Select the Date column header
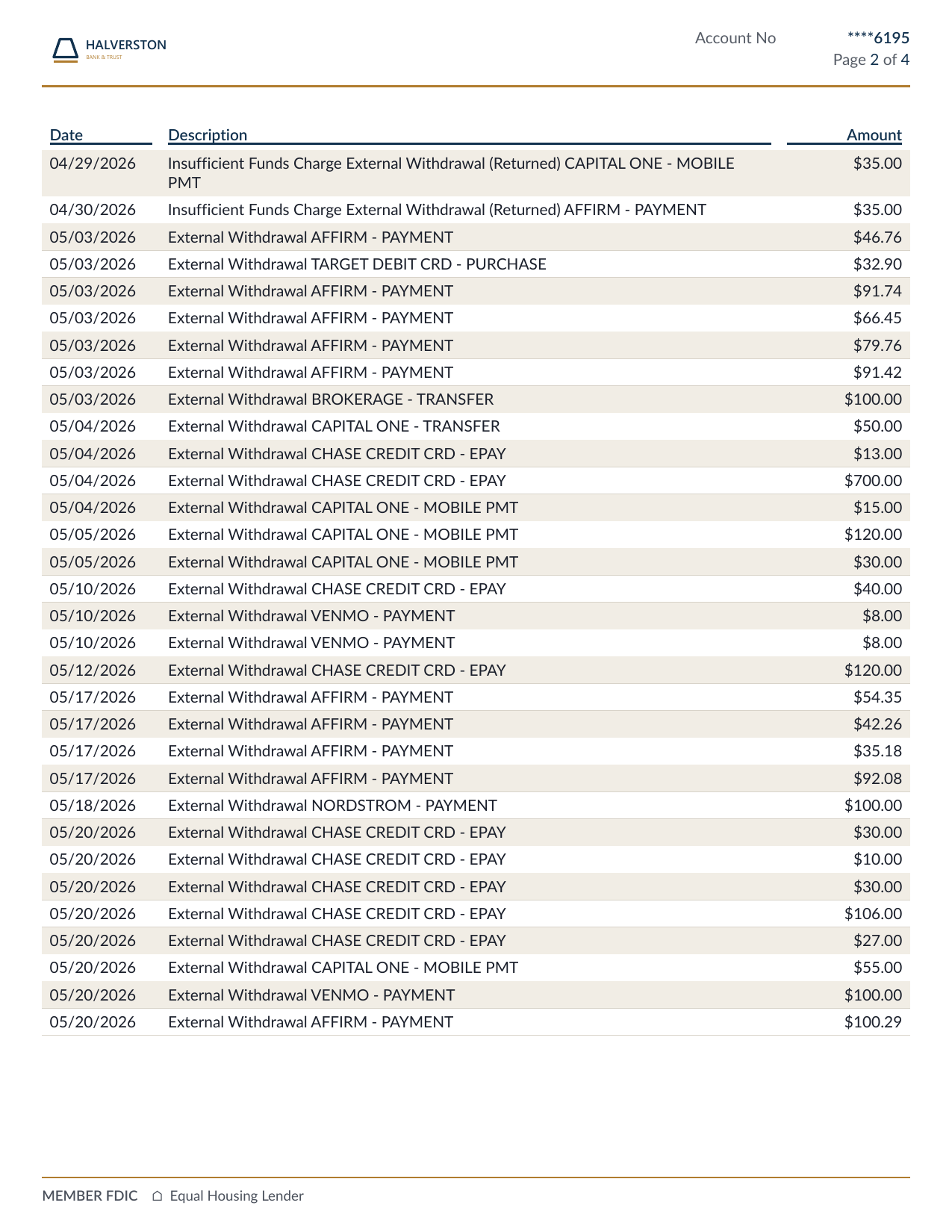 coord(66,135)
